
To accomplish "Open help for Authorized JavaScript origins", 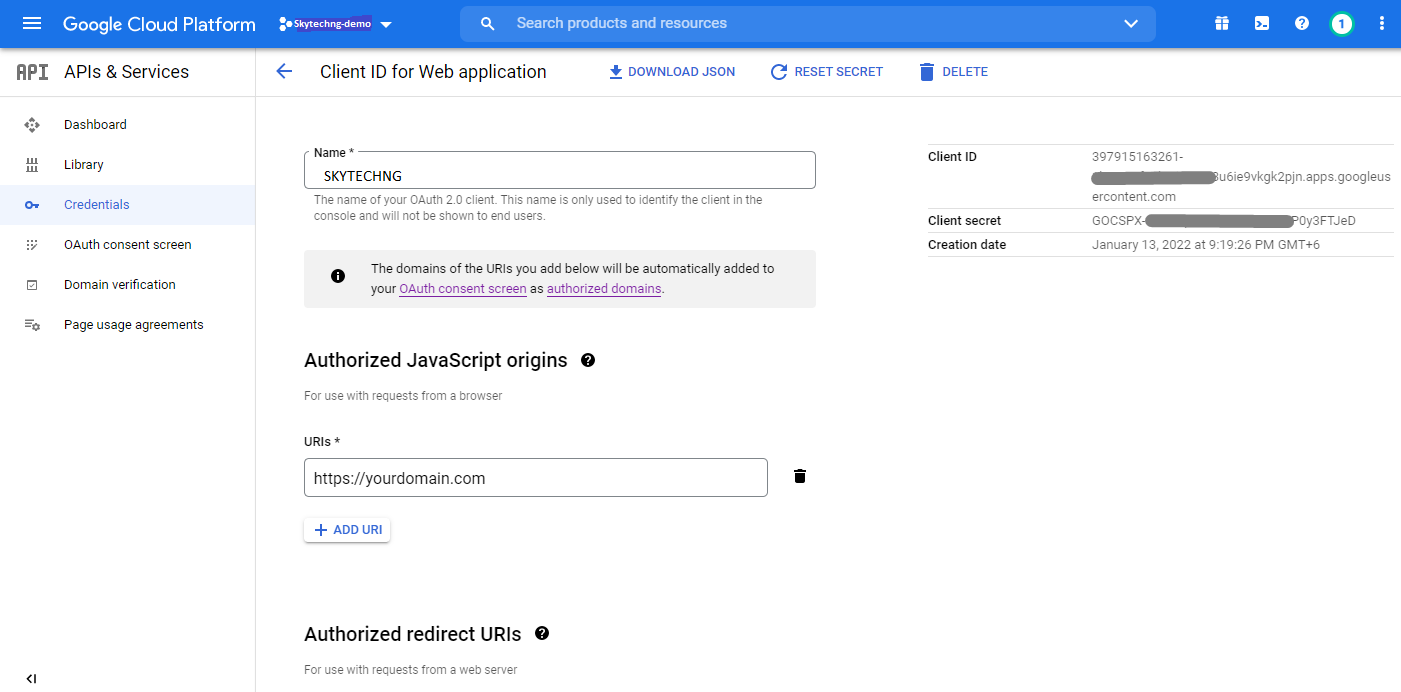I will (x=588, y=360).
